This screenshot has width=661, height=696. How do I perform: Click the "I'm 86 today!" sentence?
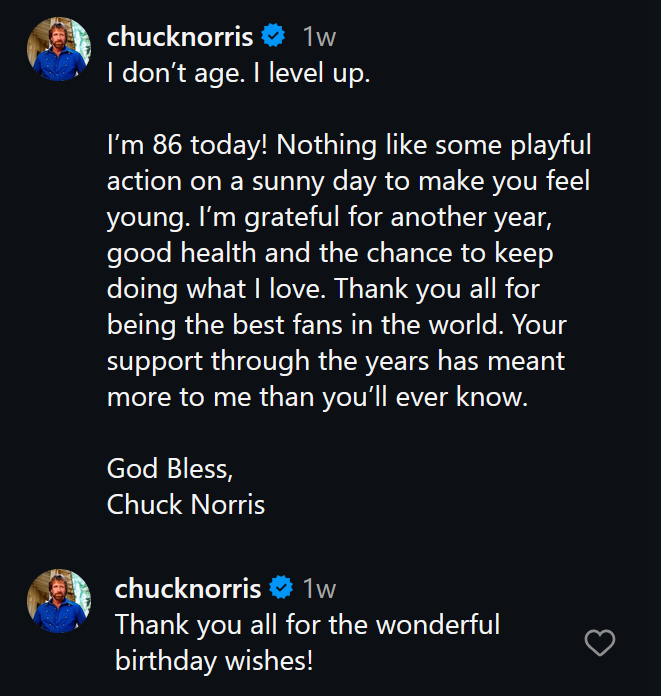tap(187, 145)
